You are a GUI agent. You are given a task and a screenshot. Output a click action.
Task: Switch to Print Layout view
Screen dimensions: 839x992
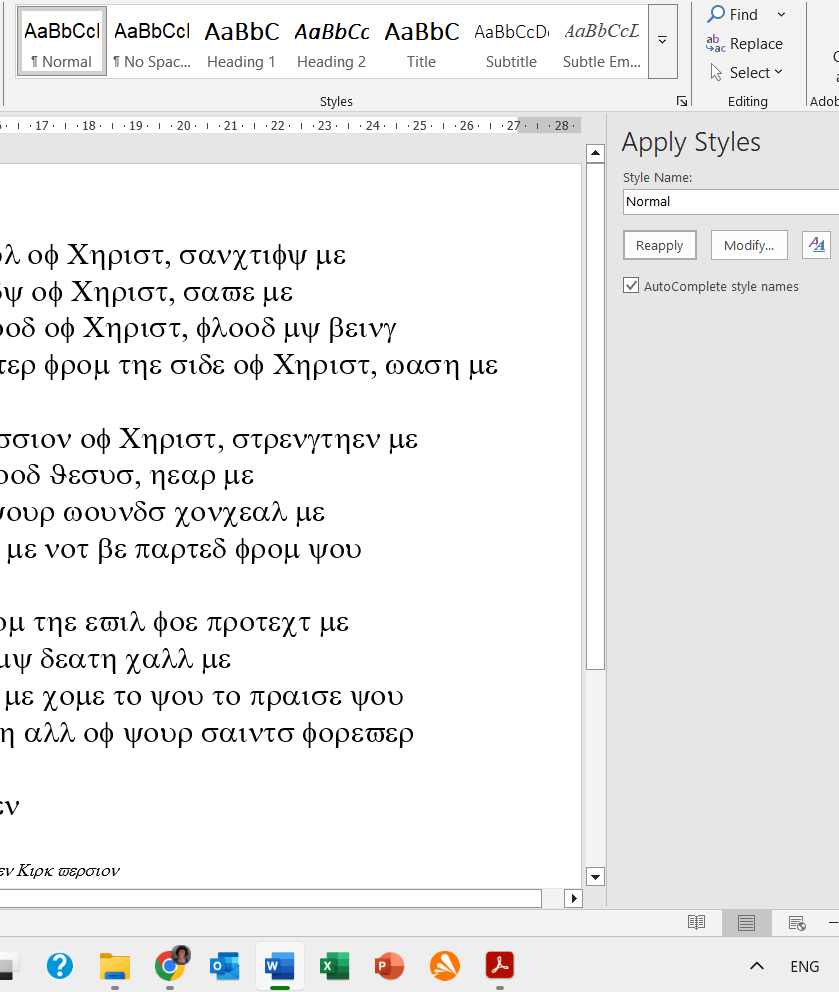[x=747, y=923]
